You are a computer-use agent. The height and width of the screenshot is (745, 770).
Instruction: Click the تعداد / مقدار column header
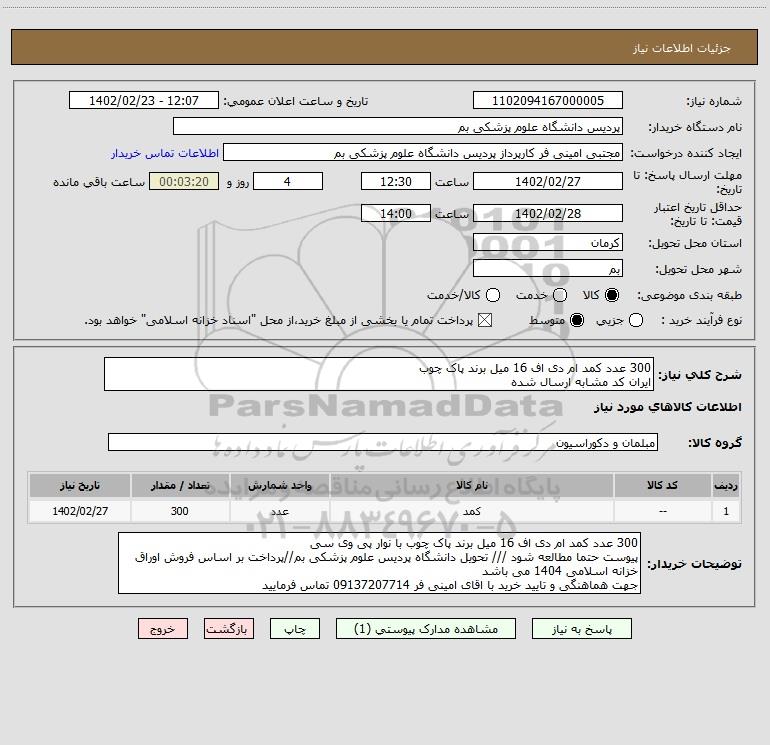(x=180, y=486)
